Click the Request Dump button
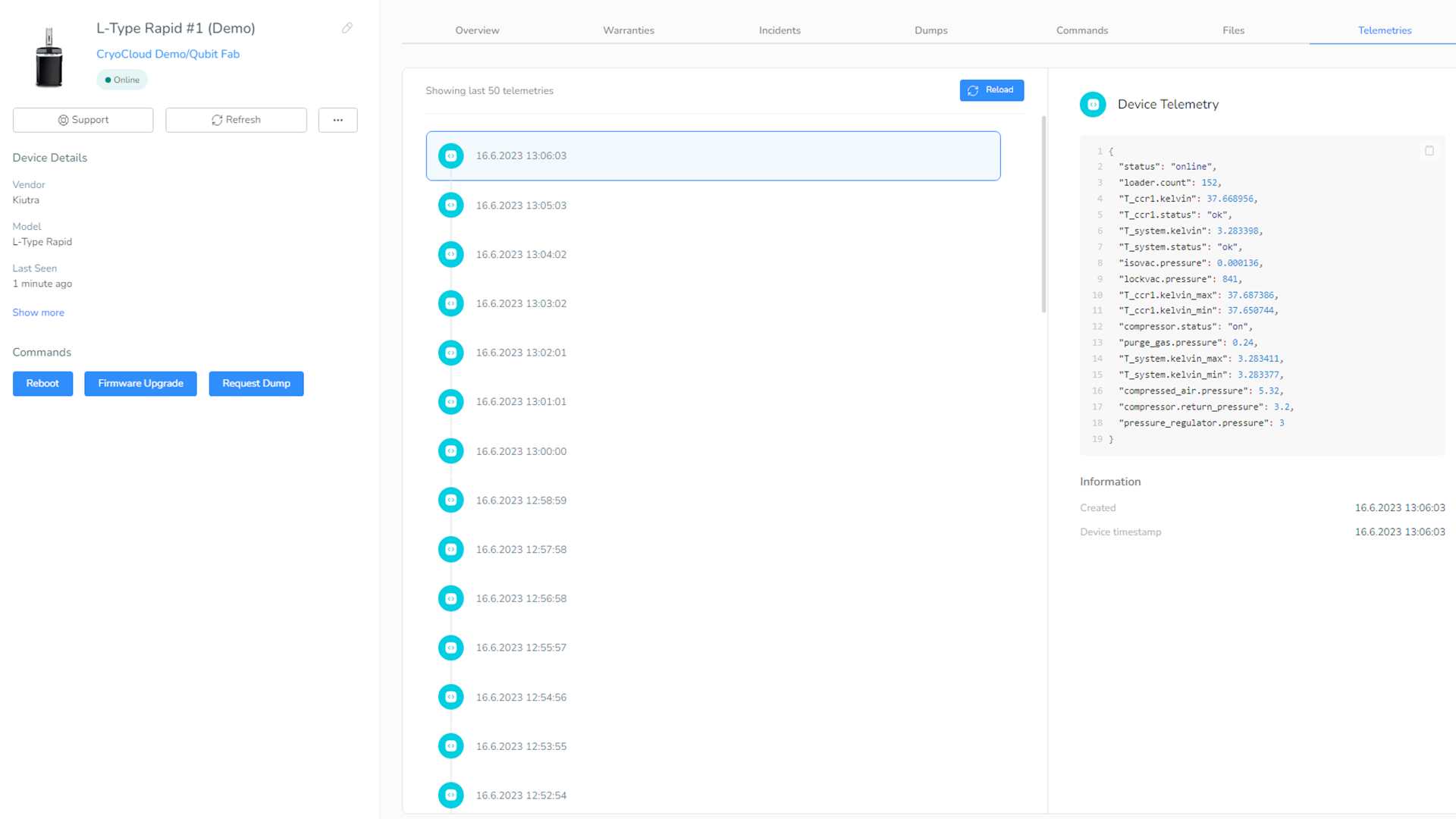Viewport: 1456px width, 819px height. click(x=256, y=383)
